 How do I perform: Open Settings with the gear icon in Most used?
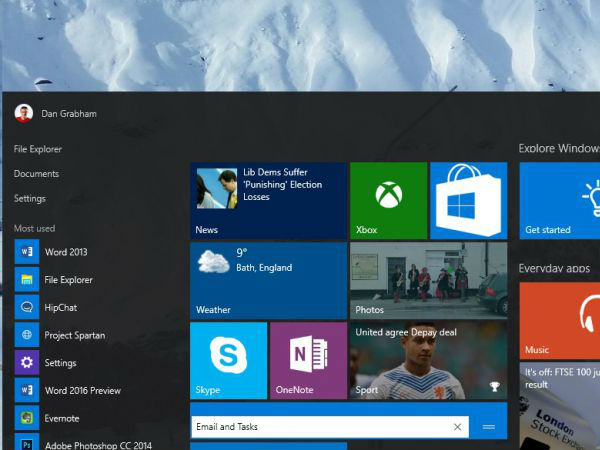click(60, 363)
